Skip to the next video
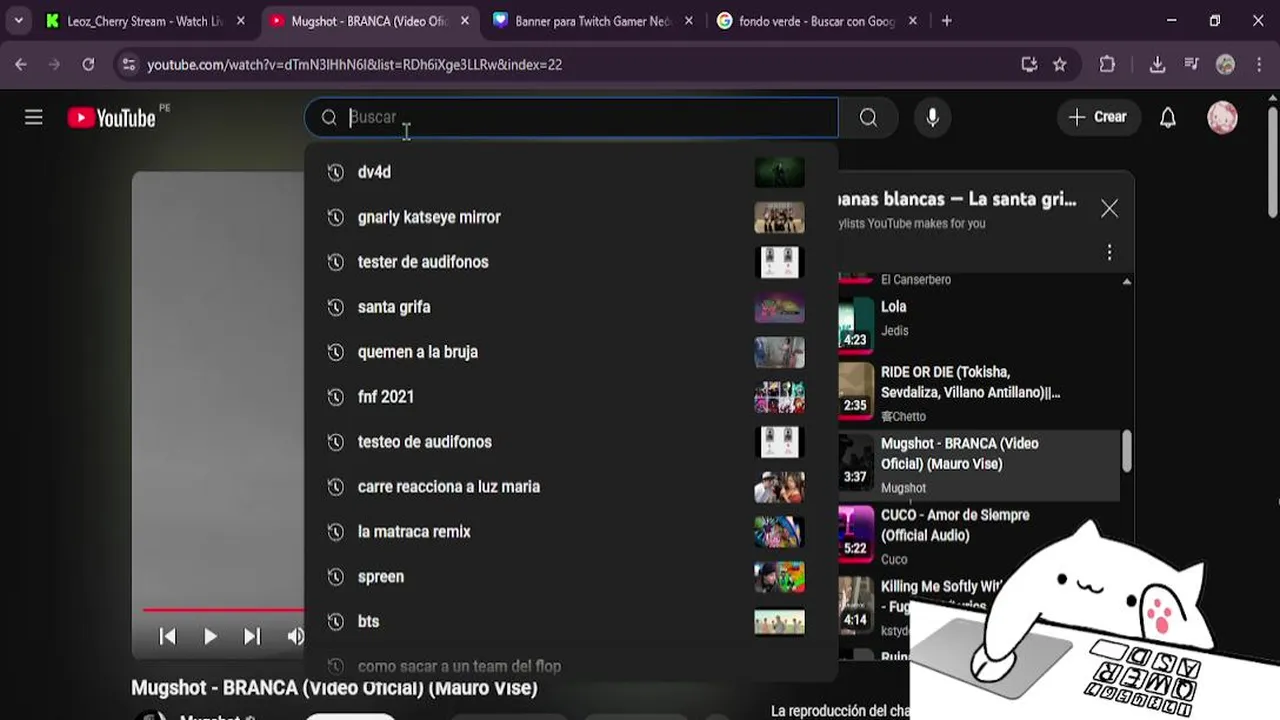 pos(252,636)
